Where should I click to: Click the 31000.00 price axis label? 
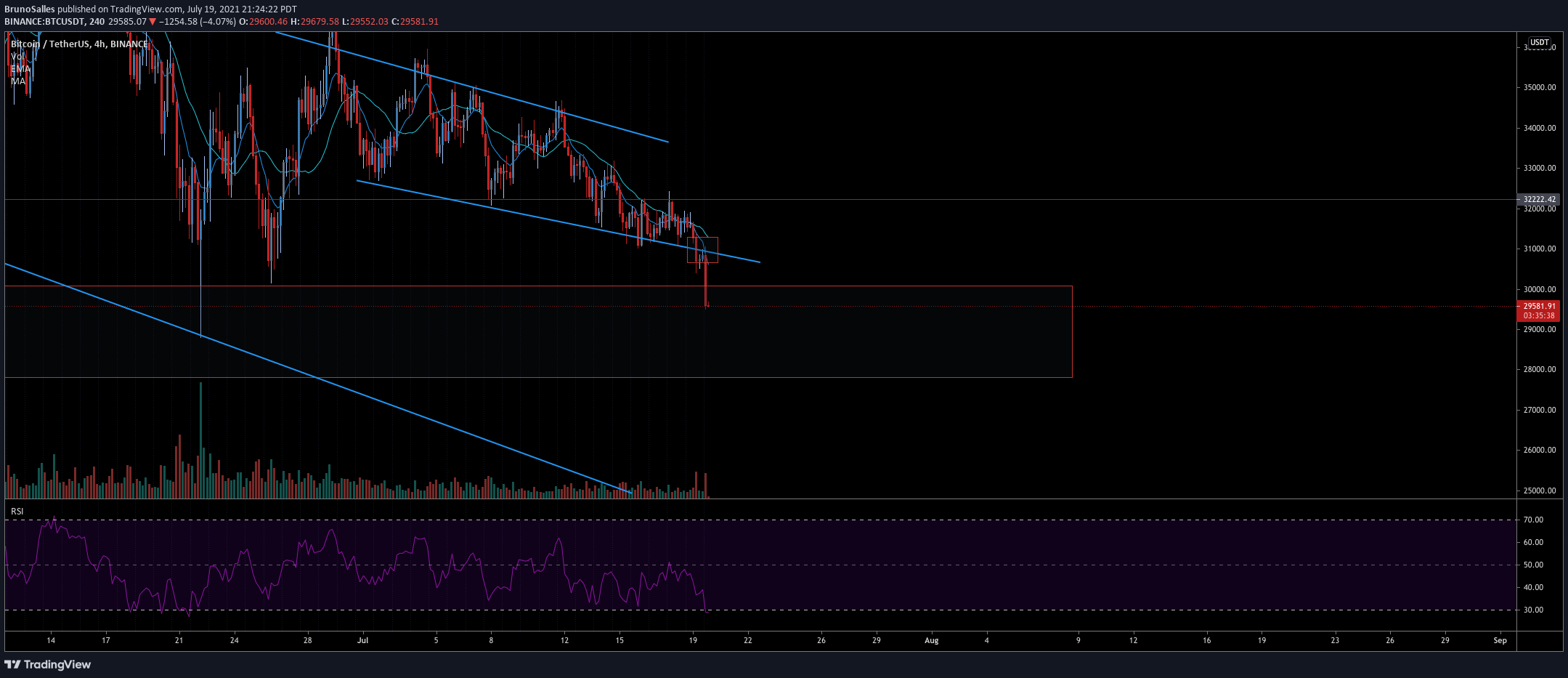(x=1538, y=249)
